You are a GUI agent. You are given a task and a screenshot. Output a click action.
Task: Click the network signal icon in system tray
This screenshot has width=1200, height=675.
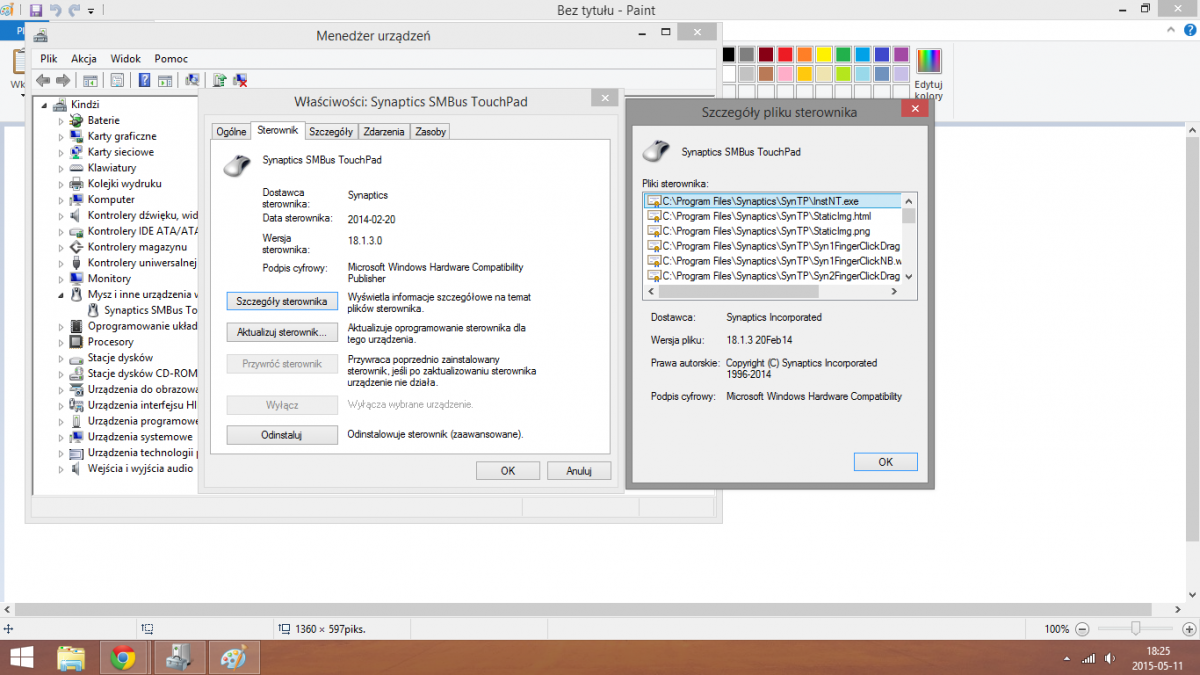point(1090,658)
